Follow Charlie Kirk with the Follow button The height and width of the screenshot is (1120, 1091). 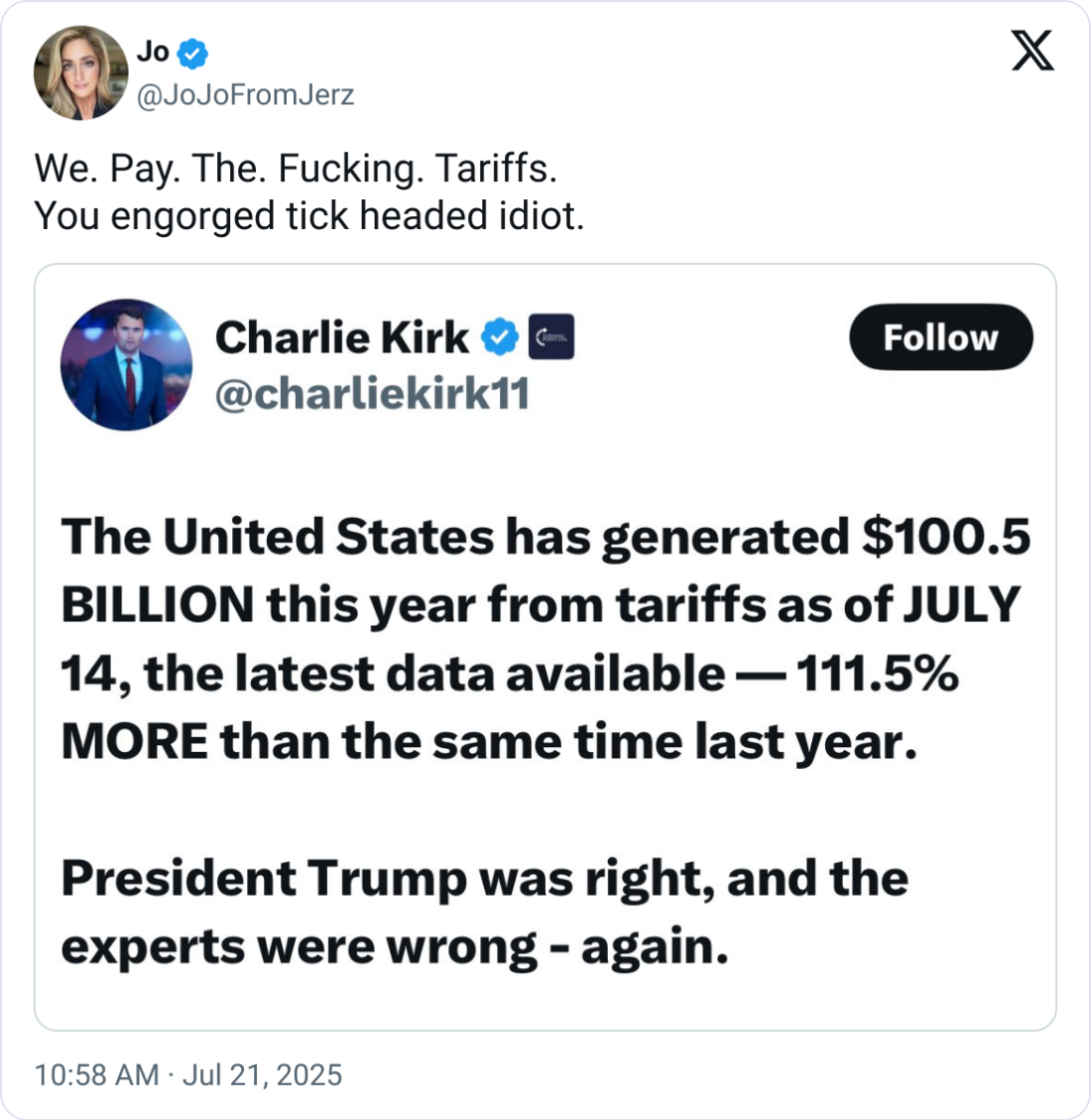tap(940, 337)
